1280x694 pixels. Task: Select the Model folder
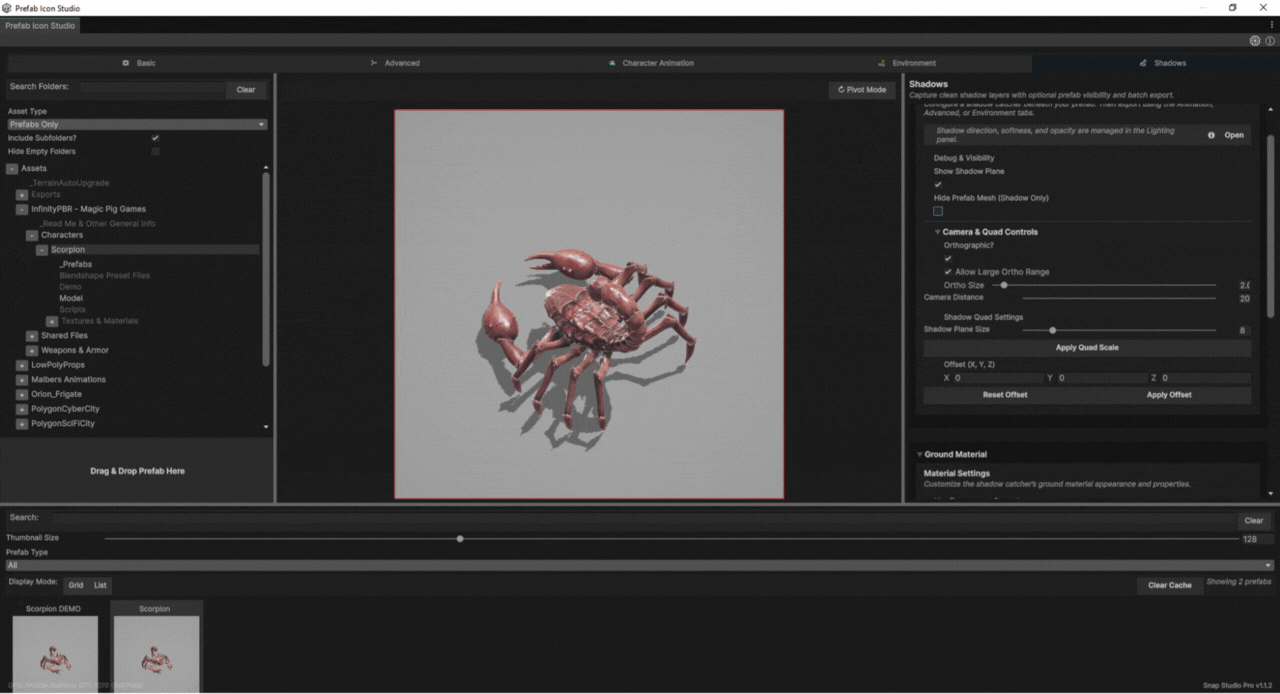[71, 298]
